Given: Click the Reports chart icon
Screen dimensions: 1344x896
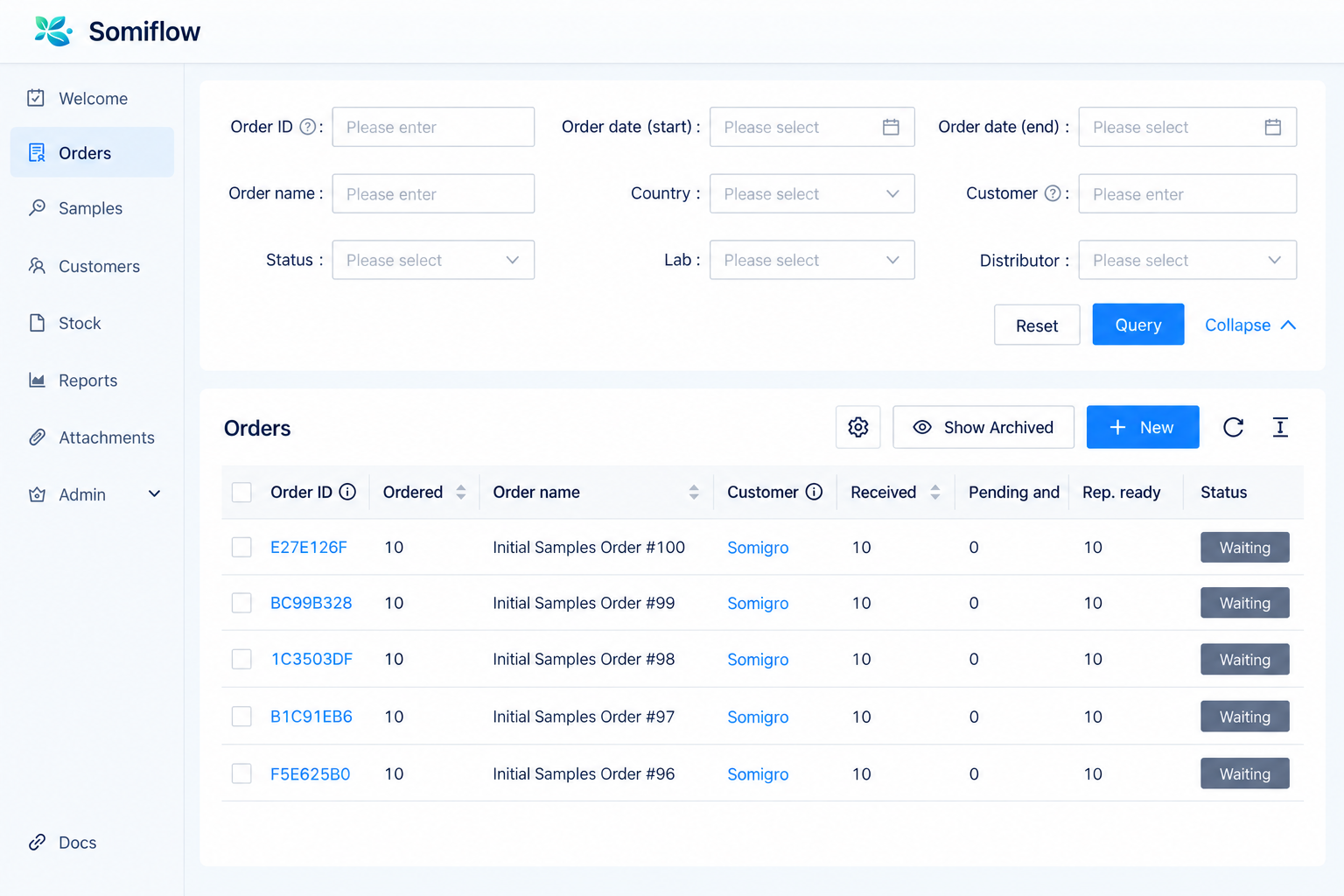Looking at the screenshot, I should (x=37, y=380).
